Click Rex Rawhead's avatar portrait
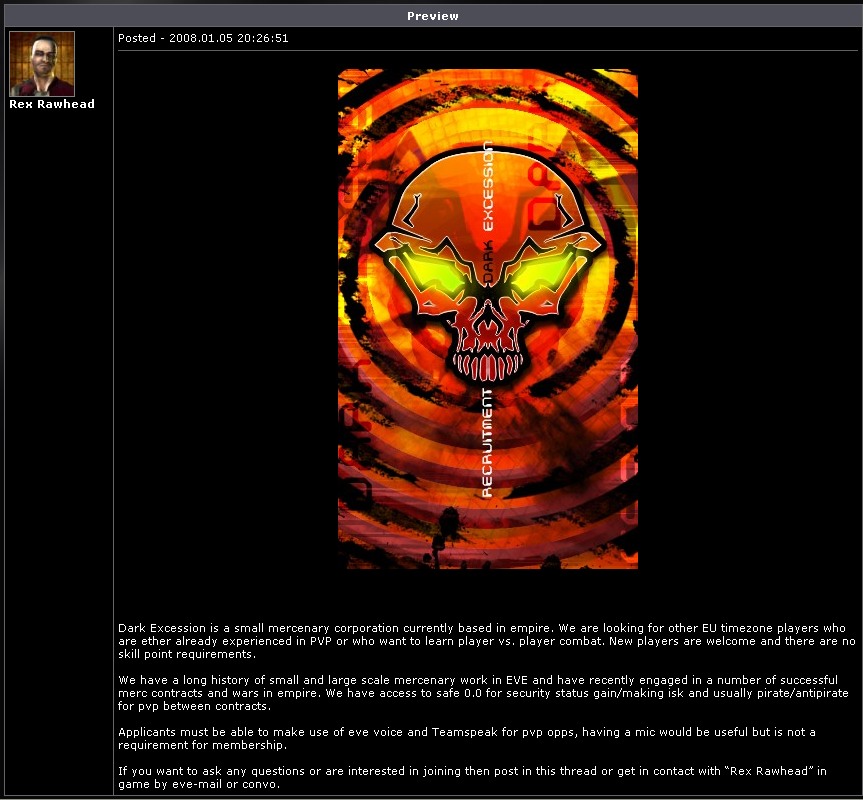 (x=42, y=64)
